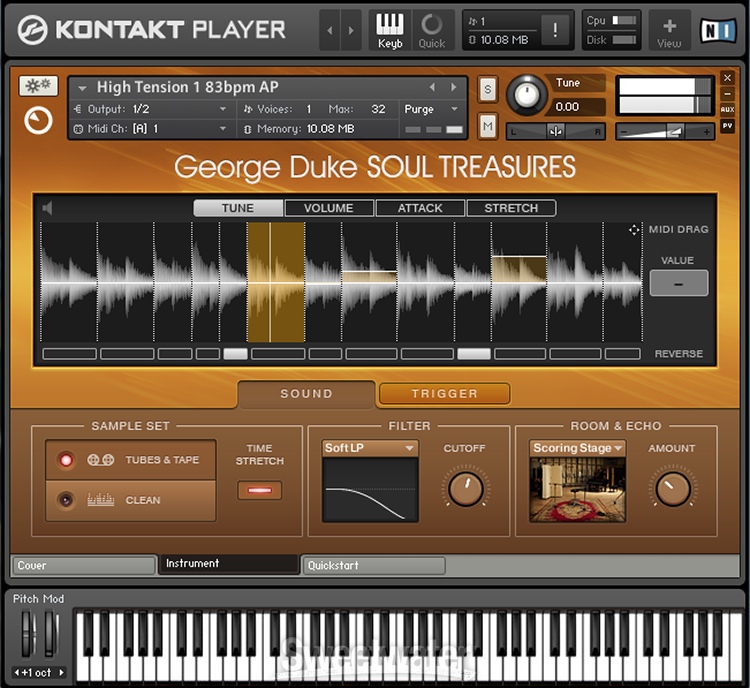Toggle the highlighted fifth reverse slice button

pos(235,354)
